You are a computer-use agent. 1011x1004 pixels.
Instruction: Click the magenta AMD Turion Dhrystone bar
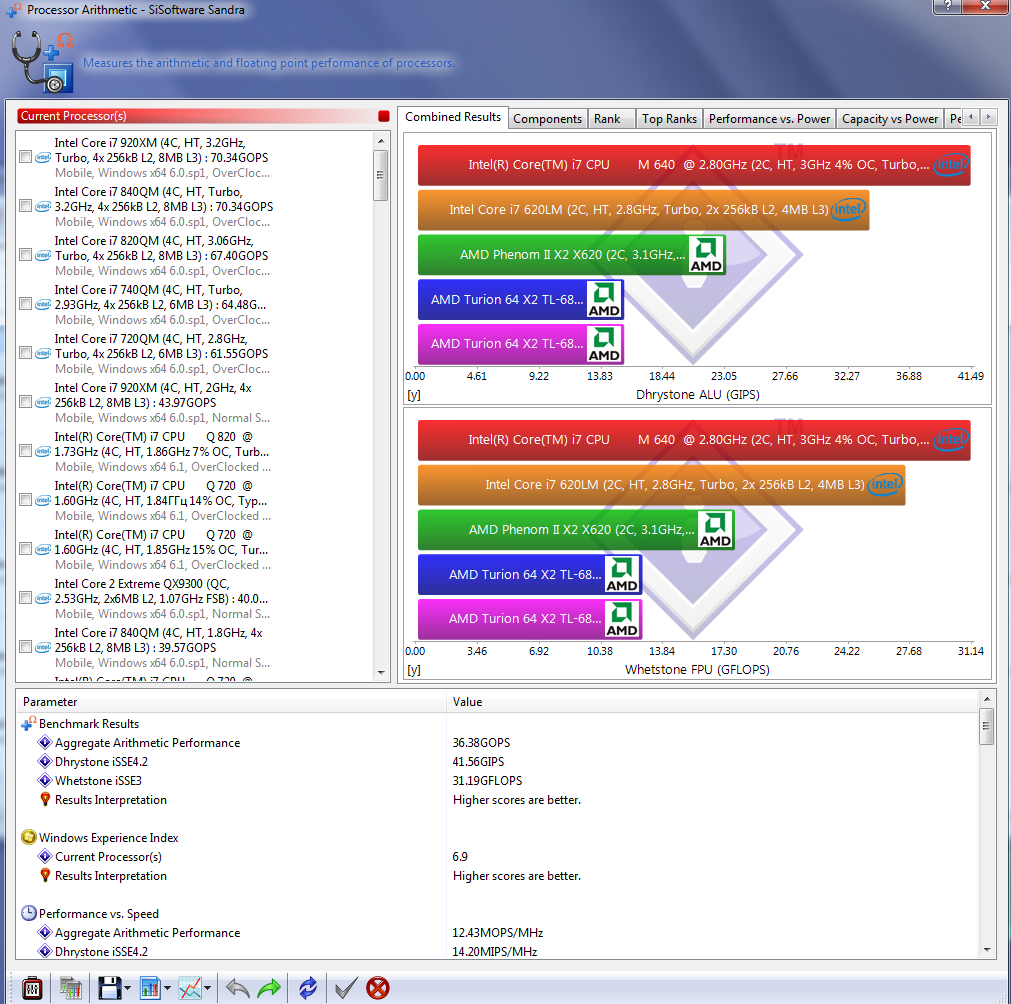pos(520,344)
